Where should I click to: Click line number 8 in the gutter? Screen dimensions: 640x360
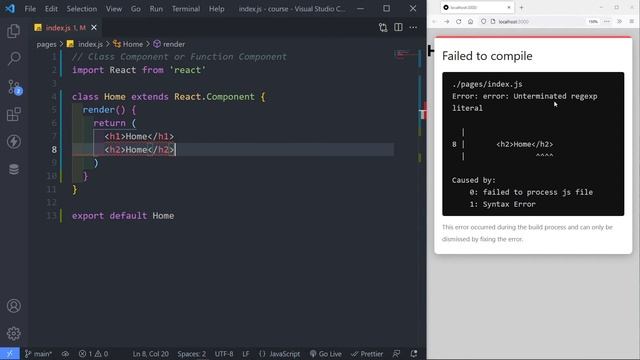pos(54,149)
